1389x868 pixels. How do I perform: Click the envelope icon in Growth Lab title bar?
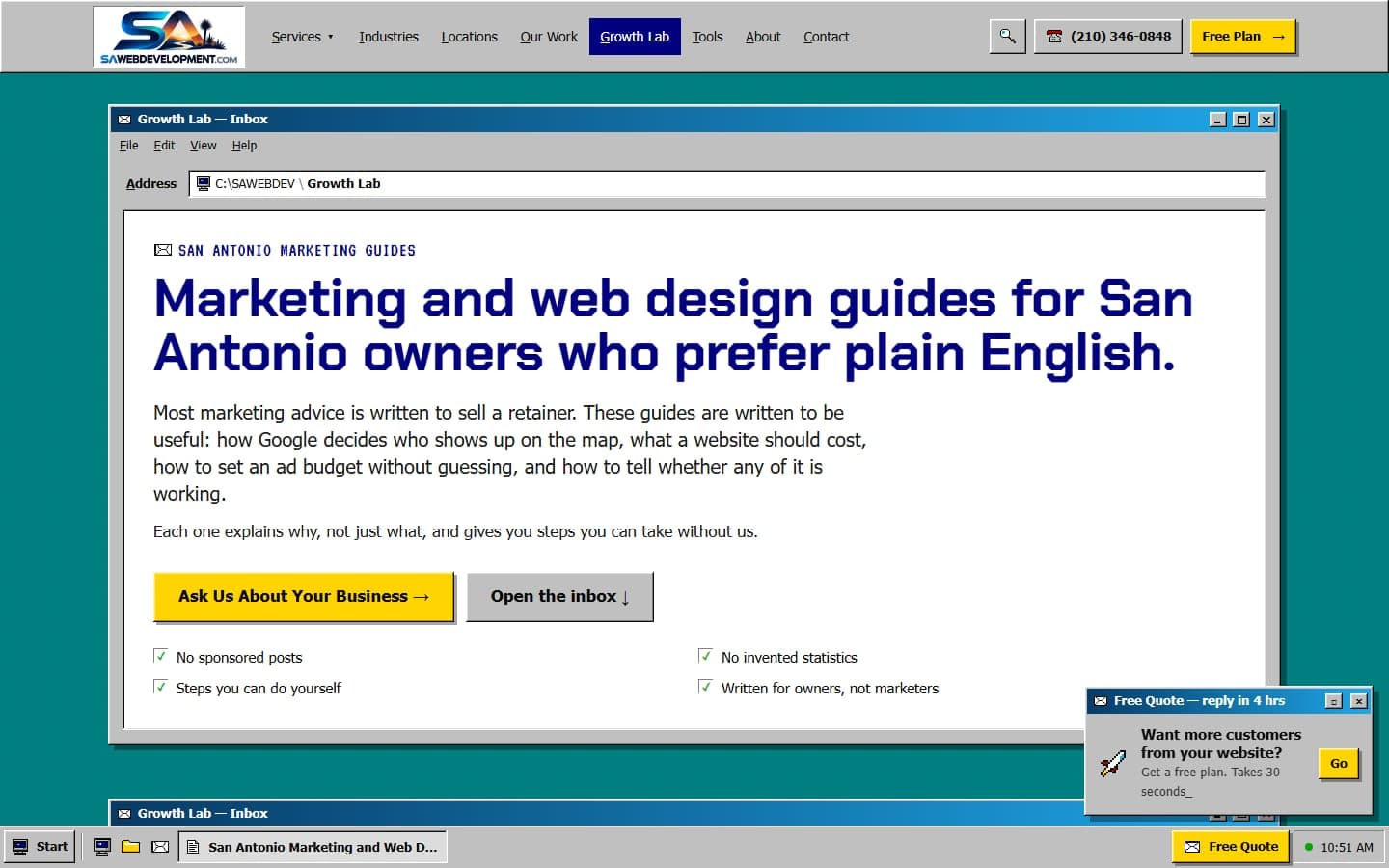click(124, 120)
